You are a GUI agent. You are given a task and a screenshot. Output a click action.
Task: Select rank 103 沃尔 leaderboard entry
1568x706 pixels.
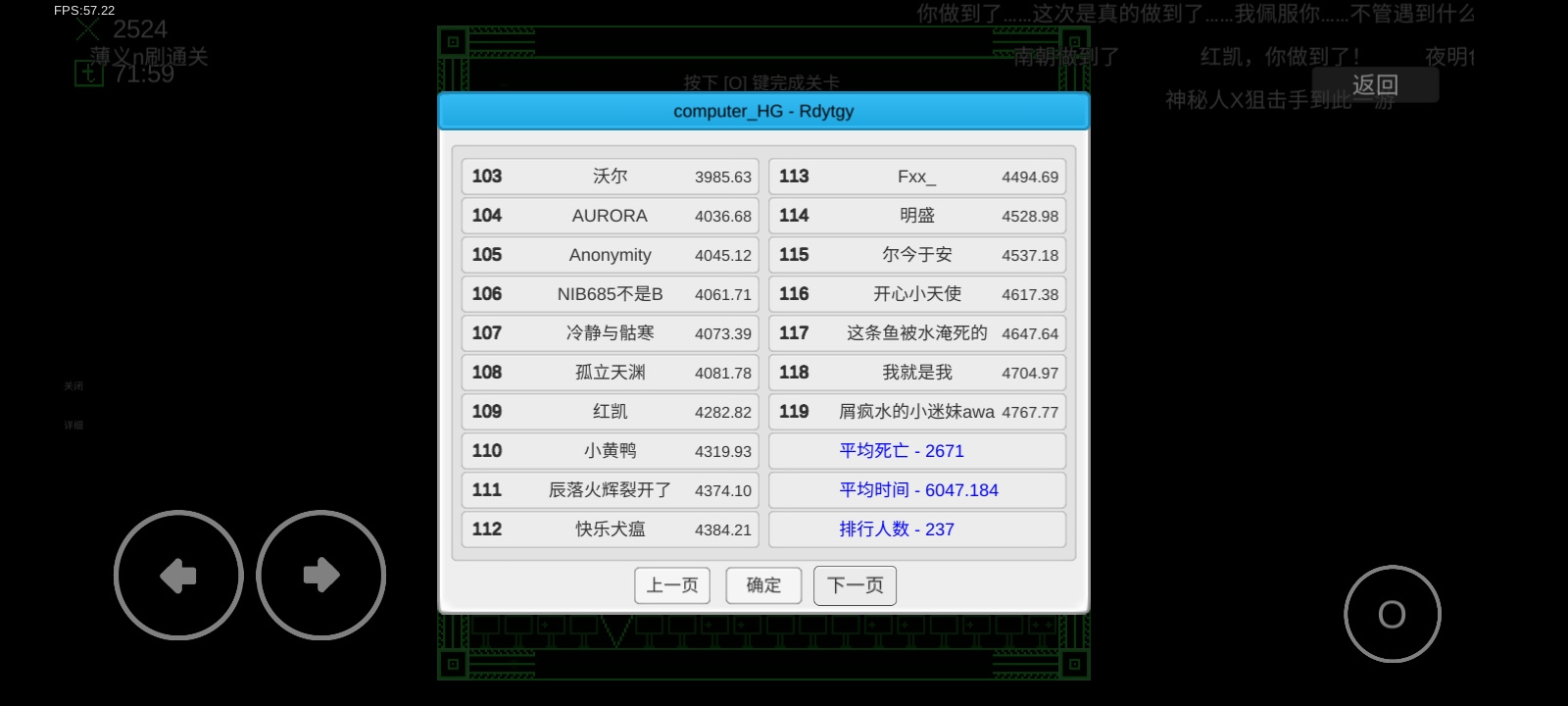[x=611, y=176]
